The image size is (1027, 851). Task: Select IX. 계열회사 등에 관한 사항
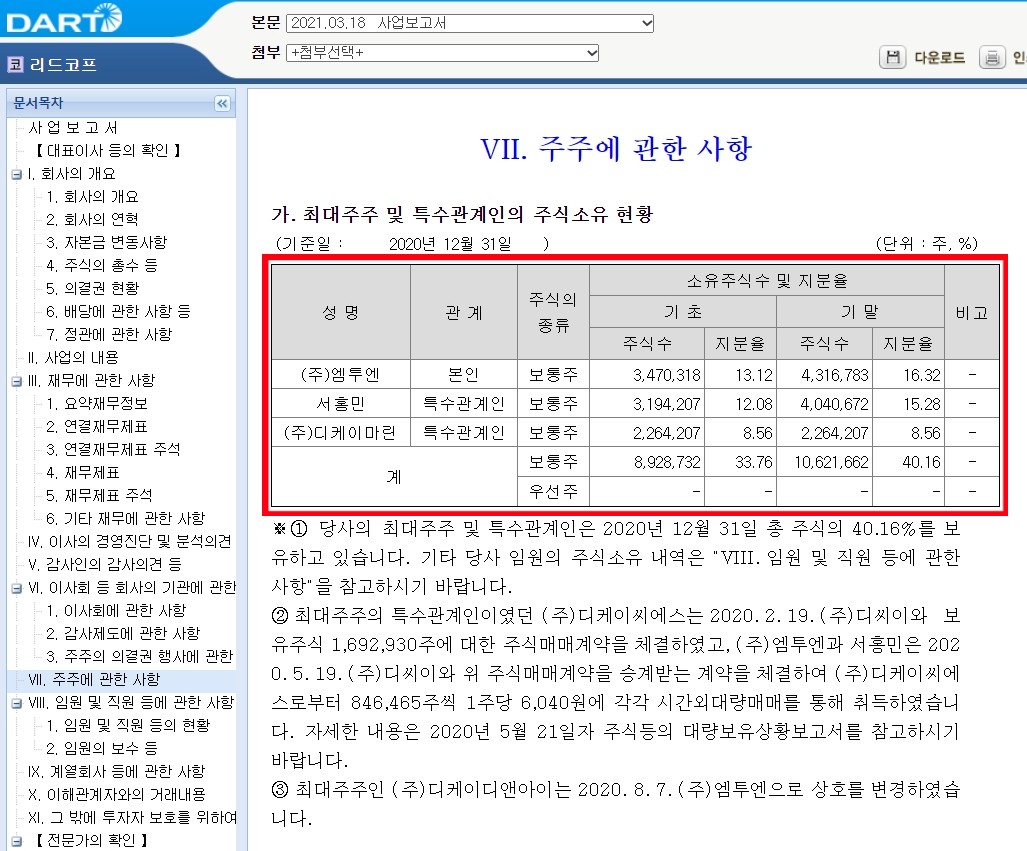tap(117, 772)
